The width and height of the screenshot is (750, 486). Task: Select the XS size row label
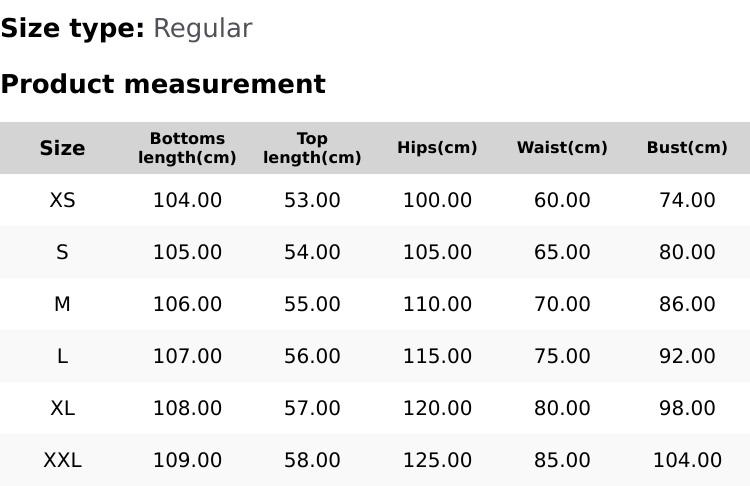[x=62, y=200]
